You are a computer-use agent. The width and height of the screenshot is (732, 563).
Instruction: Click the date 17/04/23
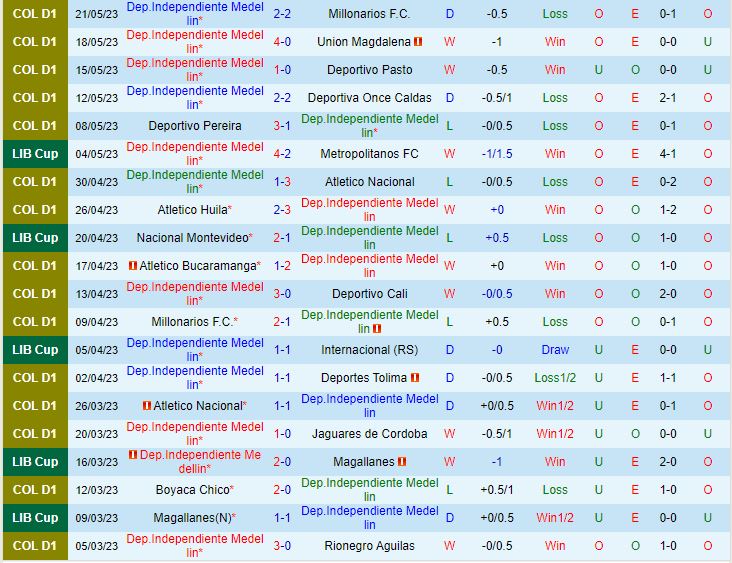pos(97,266)
